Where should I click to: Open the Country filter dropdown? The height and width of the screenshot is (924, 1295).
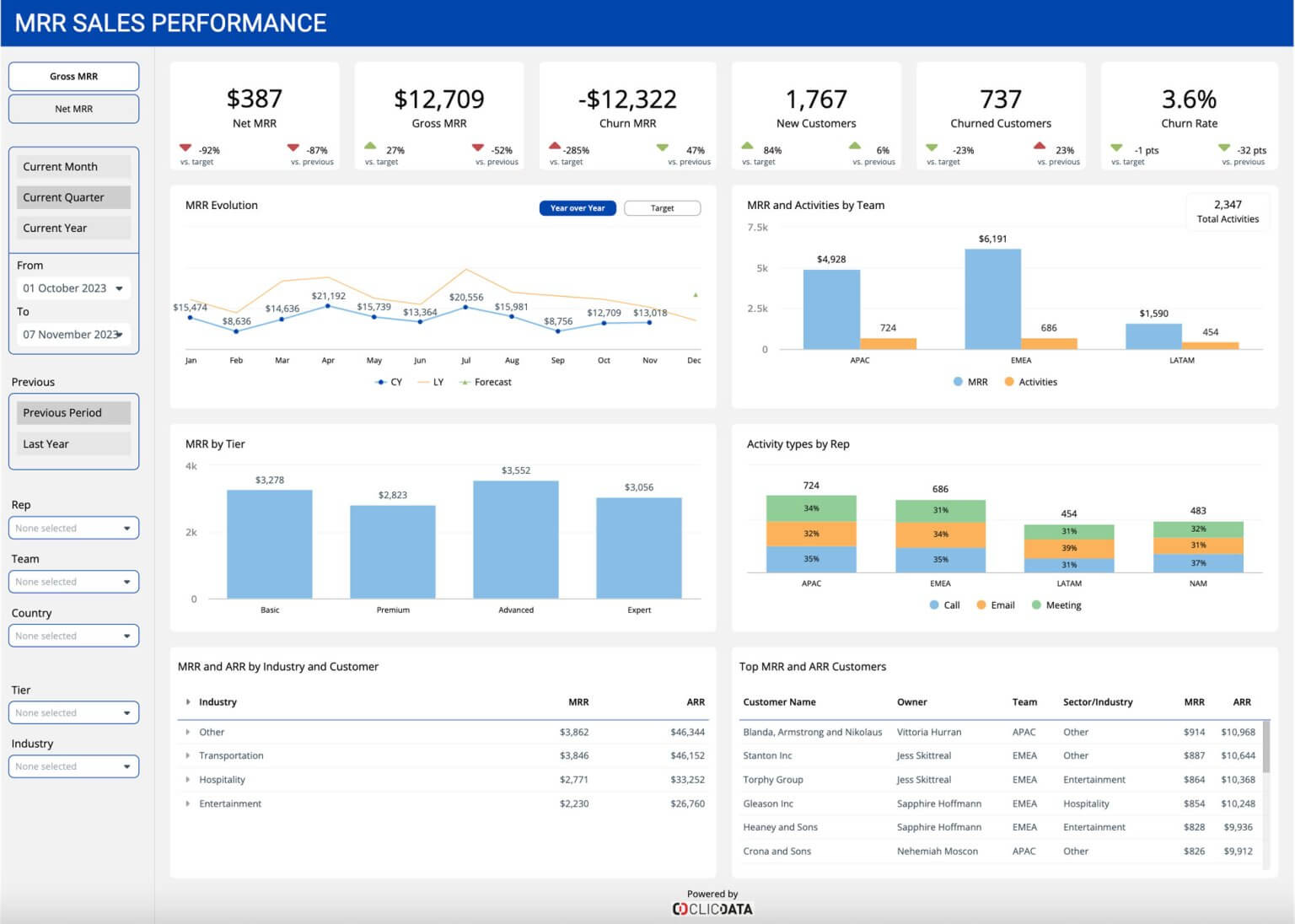pos(73,635)
